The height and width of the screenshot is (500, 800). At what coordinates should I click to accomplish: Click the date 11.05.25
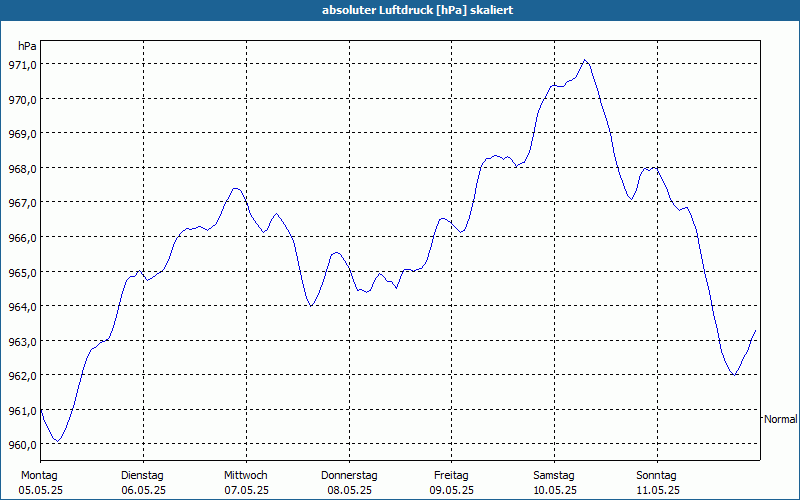coord(658,491)
